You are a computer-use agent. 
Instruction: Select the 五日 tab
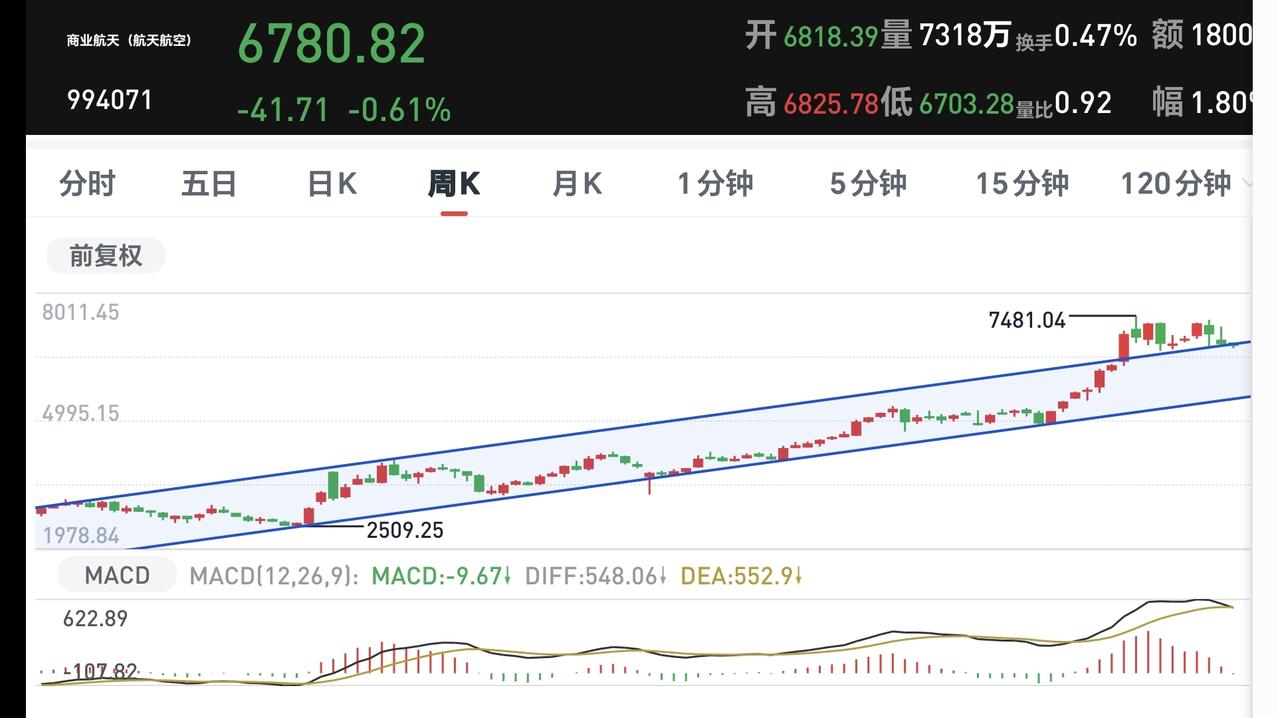coord(209,184)
